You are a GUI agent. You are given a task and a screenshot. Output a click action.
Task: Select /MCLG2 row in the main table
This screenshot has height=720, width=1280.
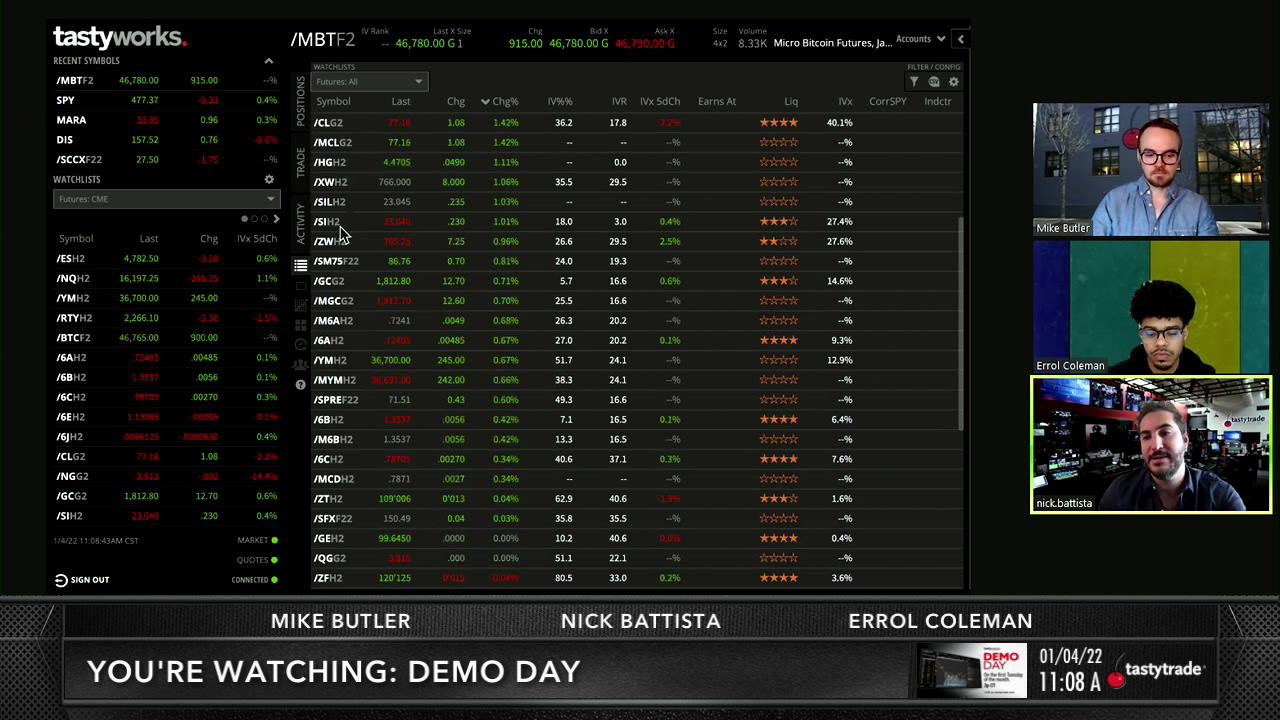635,143
